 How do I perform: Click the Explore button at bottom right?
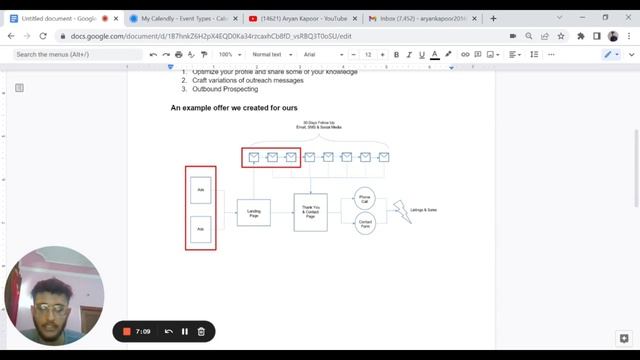(x=624, y=338)
